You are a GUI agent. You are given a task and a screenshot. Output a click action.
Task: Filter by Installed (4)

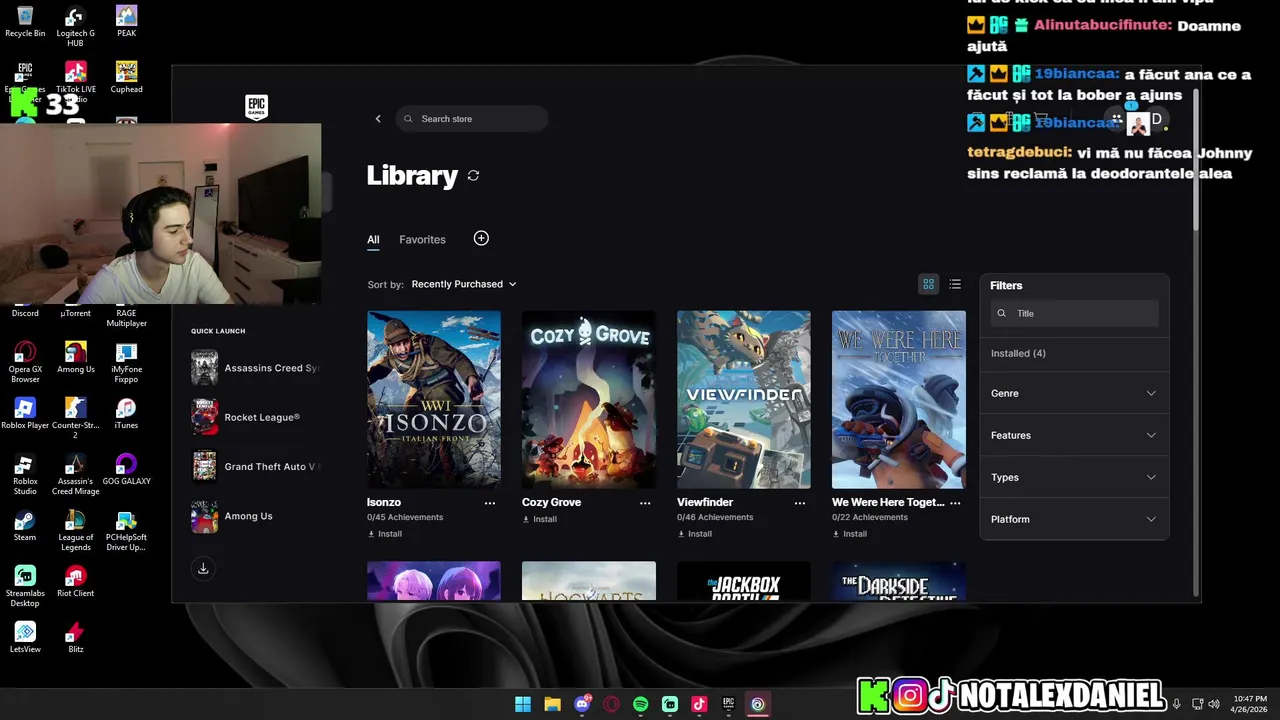pyautogui.click(x=1018, y=353)
